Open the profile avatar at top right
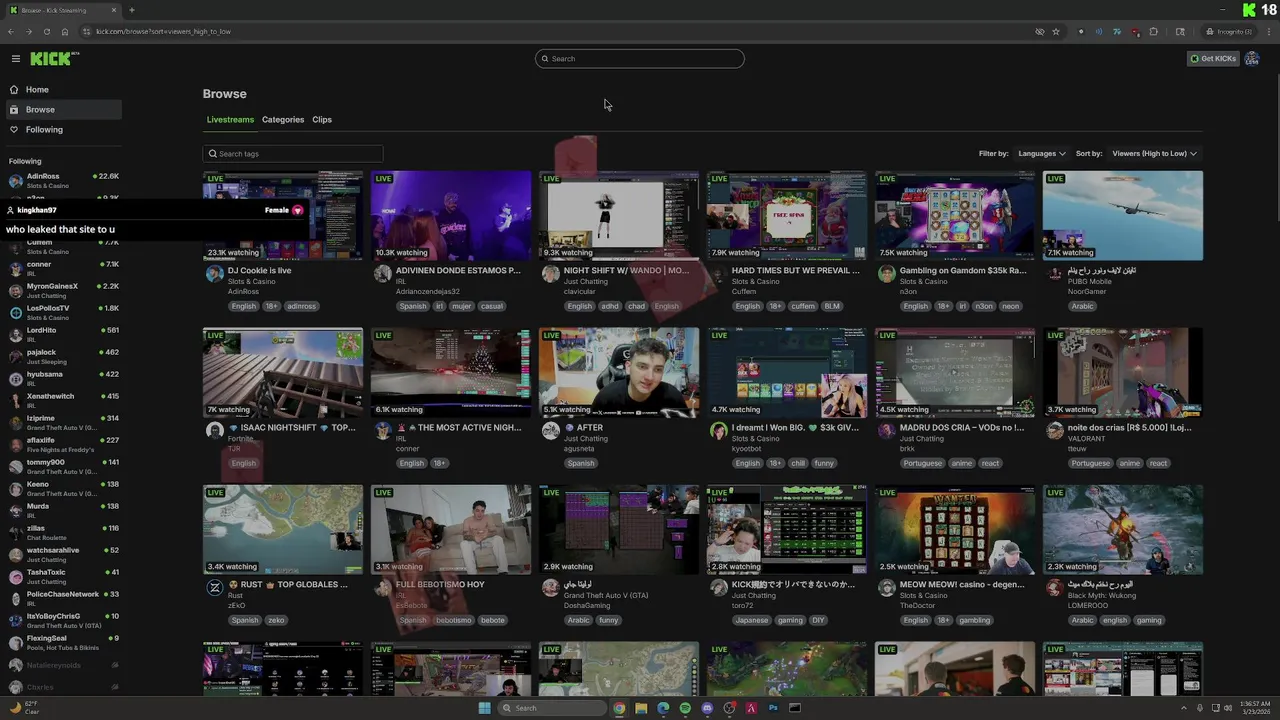This screenshot has width=1280, height=720. pos(1252,59)
